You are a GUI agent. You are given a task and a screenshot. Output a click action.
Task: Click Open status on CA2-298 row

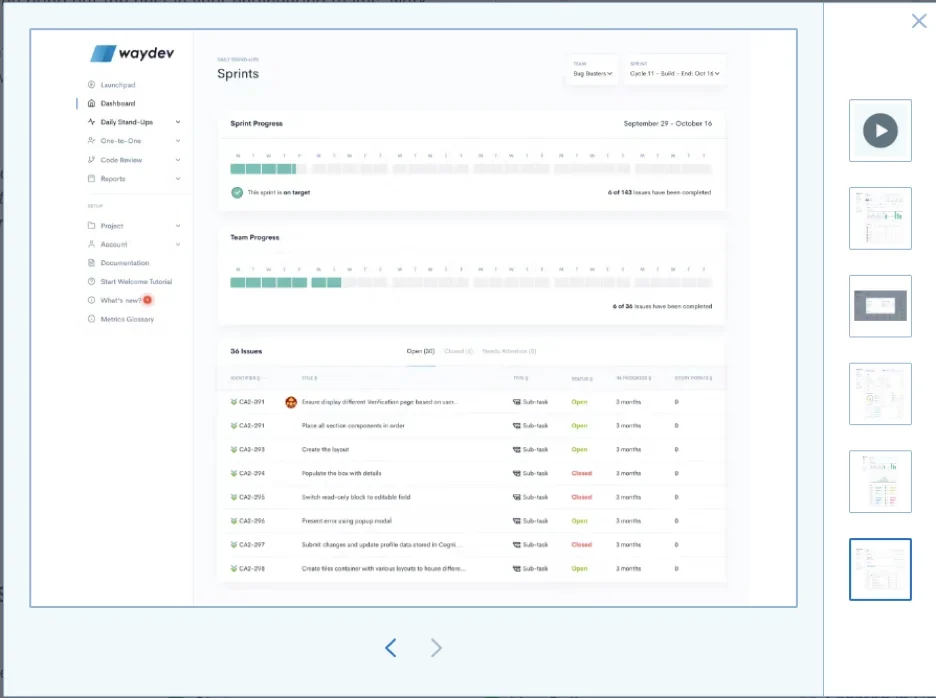pyautogui.click(x=579, y=568)
